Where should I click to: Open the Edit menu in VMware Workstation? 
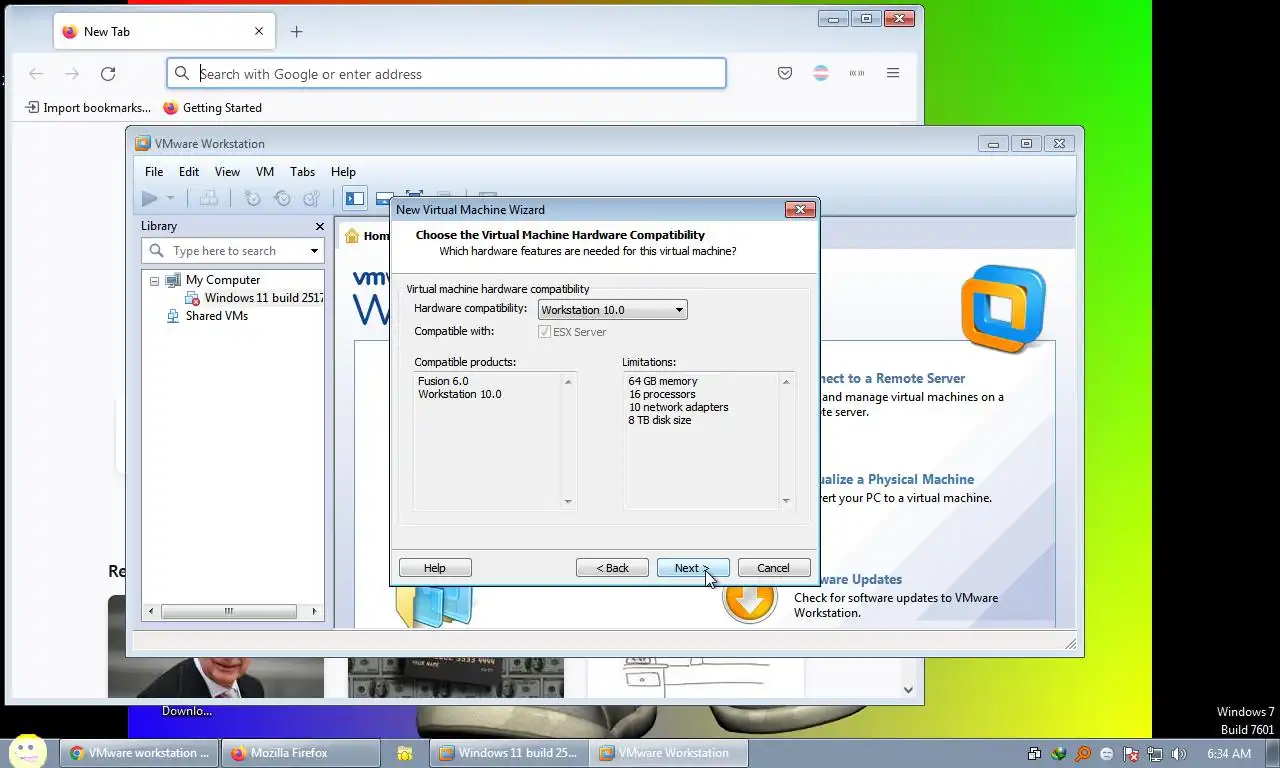[x=189, y=172]
